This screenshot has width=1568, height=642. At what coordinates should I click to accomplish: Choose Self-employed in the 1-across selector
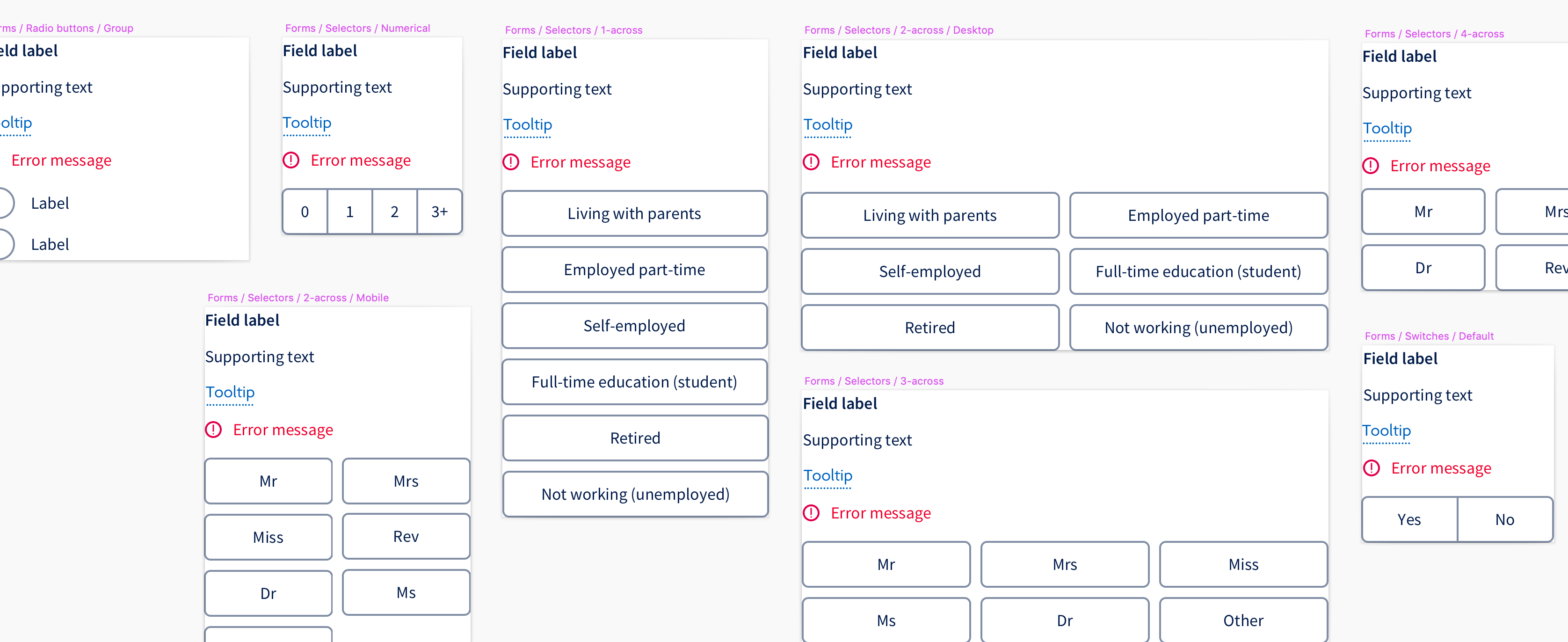[x=634, y=326]
